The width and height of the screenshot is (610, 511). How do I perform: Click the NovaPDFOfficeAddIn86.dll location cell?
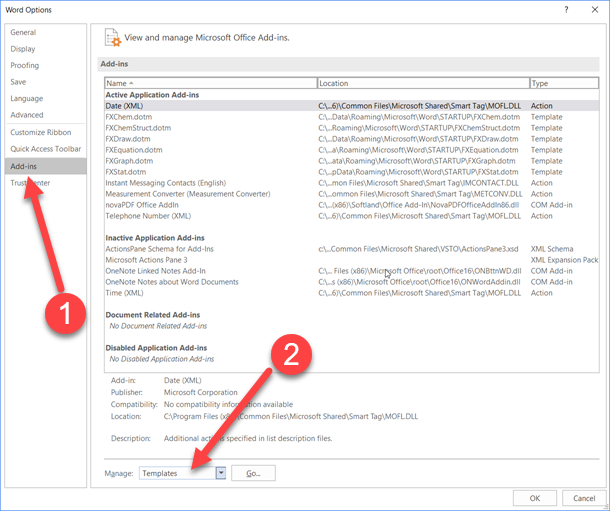[x=419, y=205]
